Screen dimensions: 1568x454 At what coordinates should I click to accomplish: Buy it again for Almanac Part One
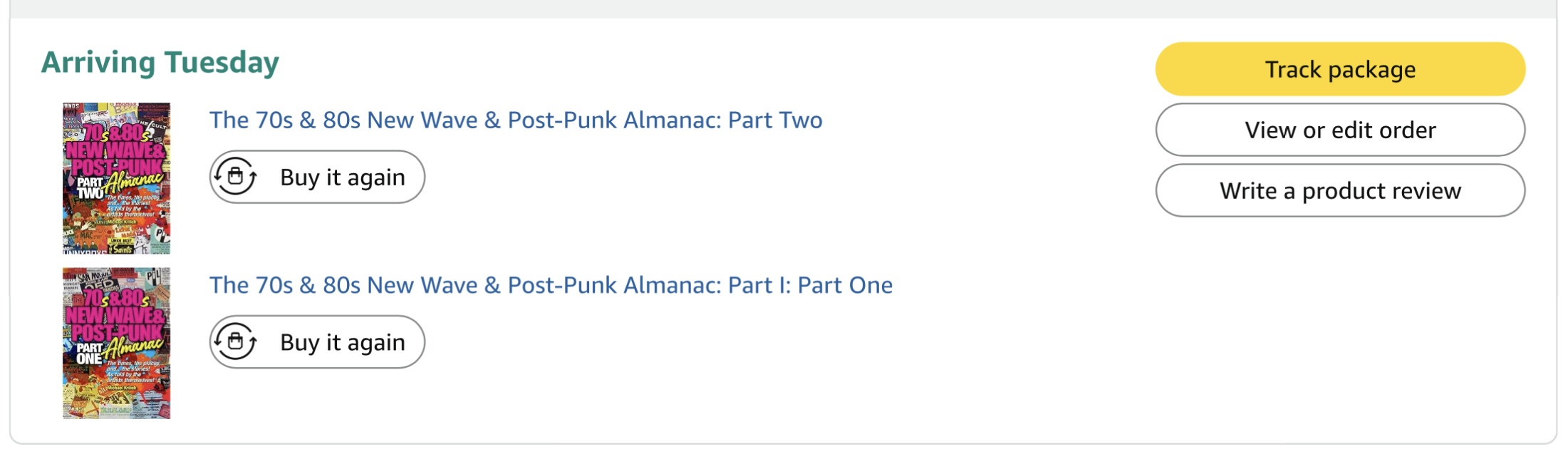tap(317, 342)
